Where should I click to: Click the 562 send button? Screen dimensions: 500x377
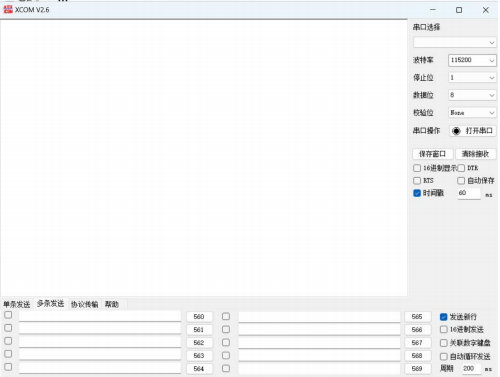199,343
